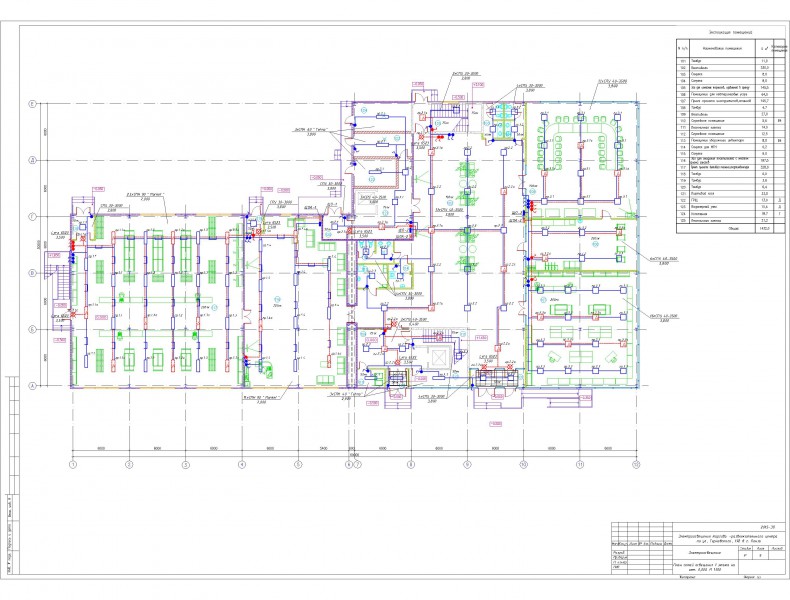Select row axis marker В at left
790x600 pixels.
[34, 273]
